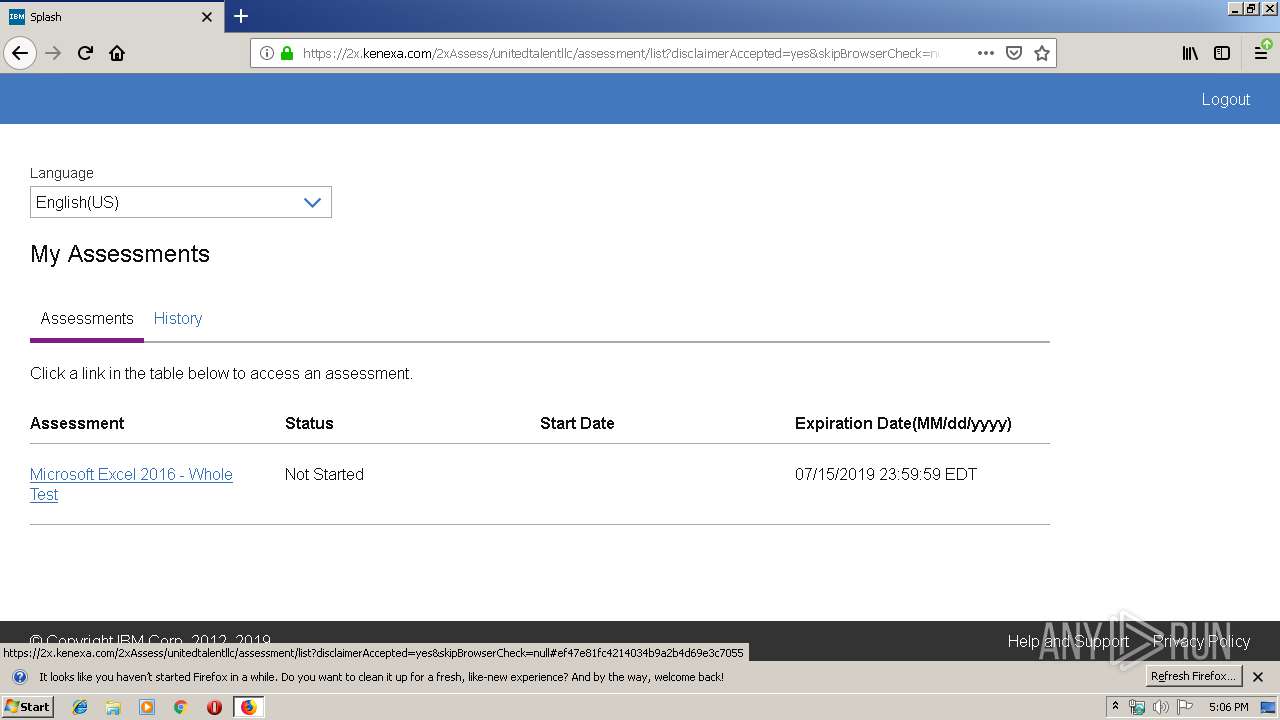Show site information icon in address bar

coord(266,53)
